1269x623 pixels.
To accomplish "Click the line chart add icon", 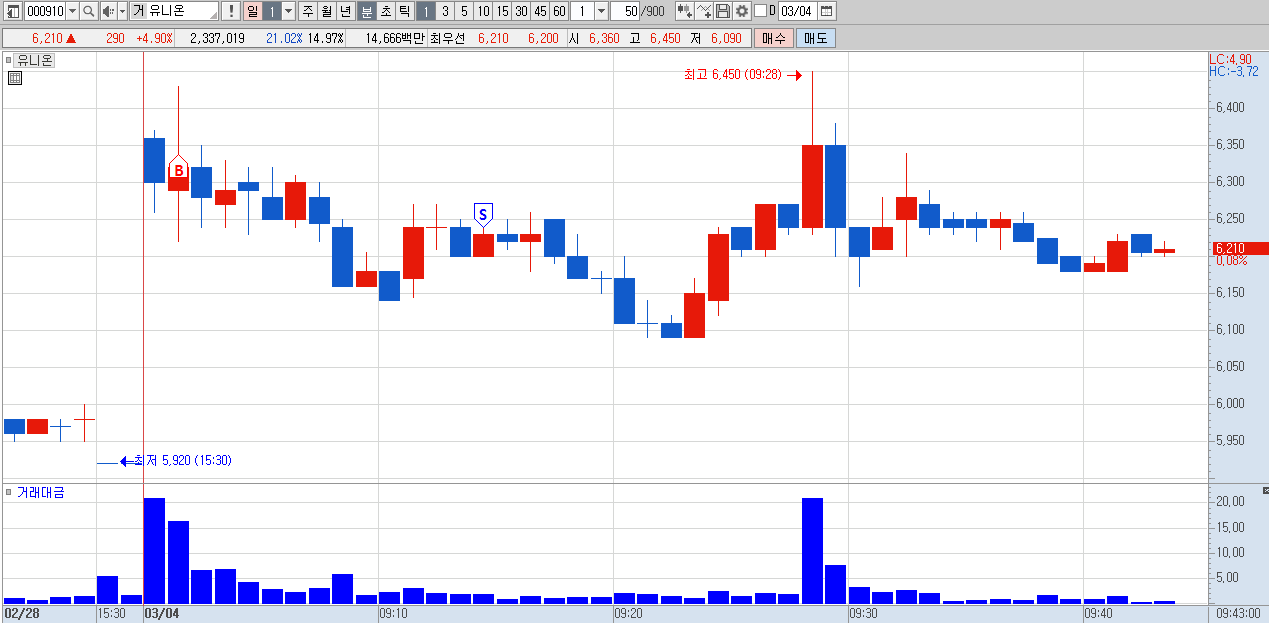I will tap(704, 11).
